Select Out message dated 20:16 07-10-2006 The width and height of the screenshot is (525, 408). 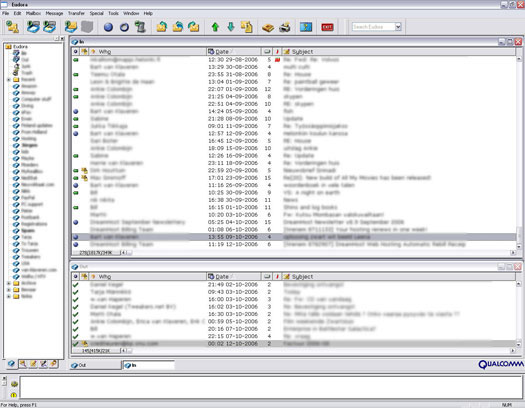click(x=294, y=329)
